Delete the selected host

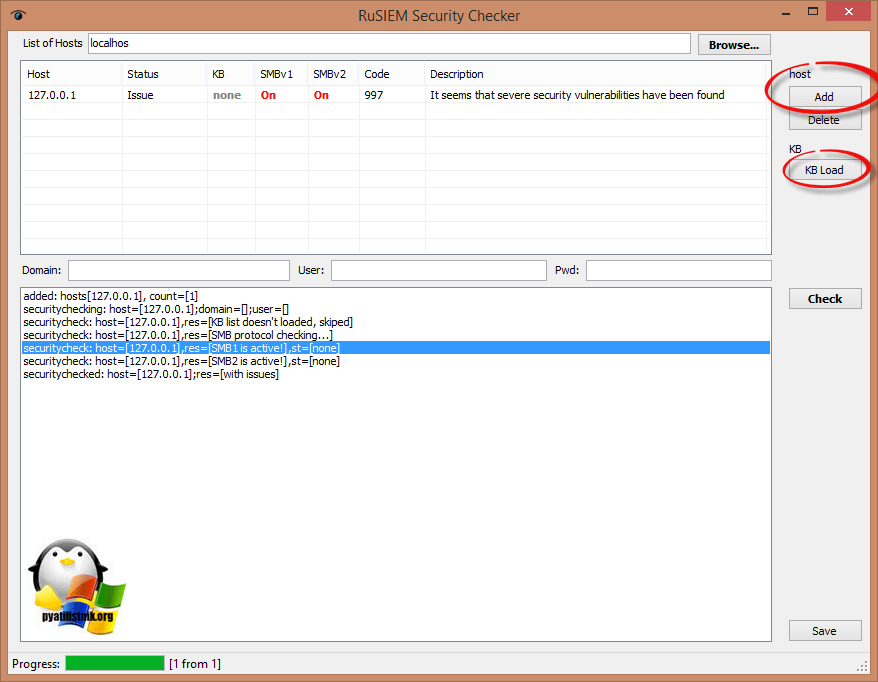coord(824,120)
